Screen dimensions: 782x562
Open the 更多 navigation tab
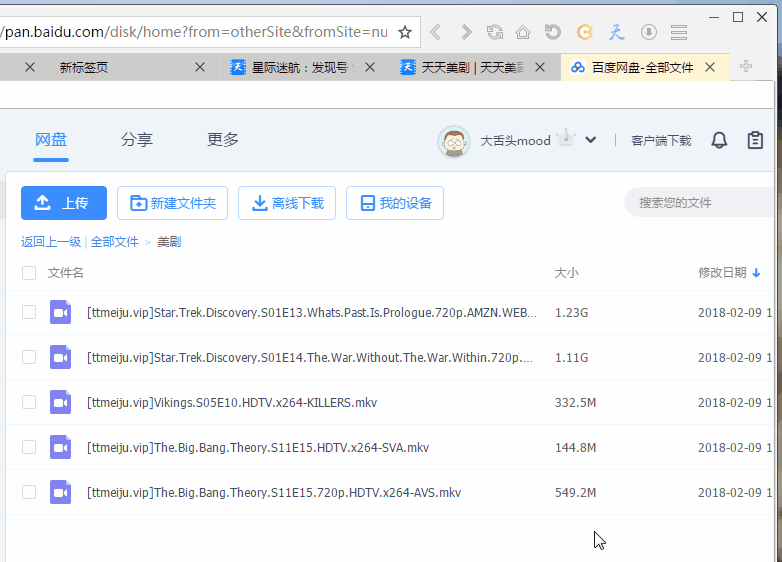point(223,140)
